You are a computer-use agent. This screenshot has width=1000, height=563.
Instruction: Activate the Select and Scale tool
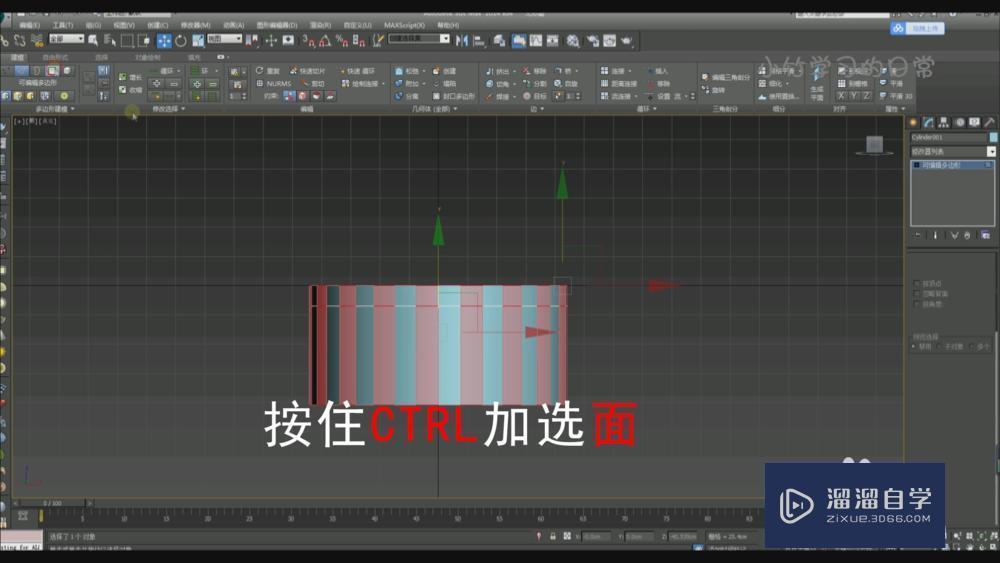click(198, 41)
